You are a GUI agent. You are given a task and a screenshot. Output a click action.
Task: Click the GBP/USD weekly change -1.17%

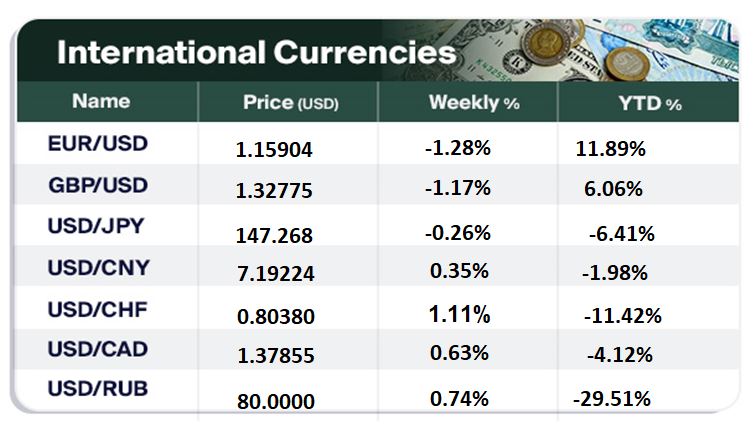[457, 186]
